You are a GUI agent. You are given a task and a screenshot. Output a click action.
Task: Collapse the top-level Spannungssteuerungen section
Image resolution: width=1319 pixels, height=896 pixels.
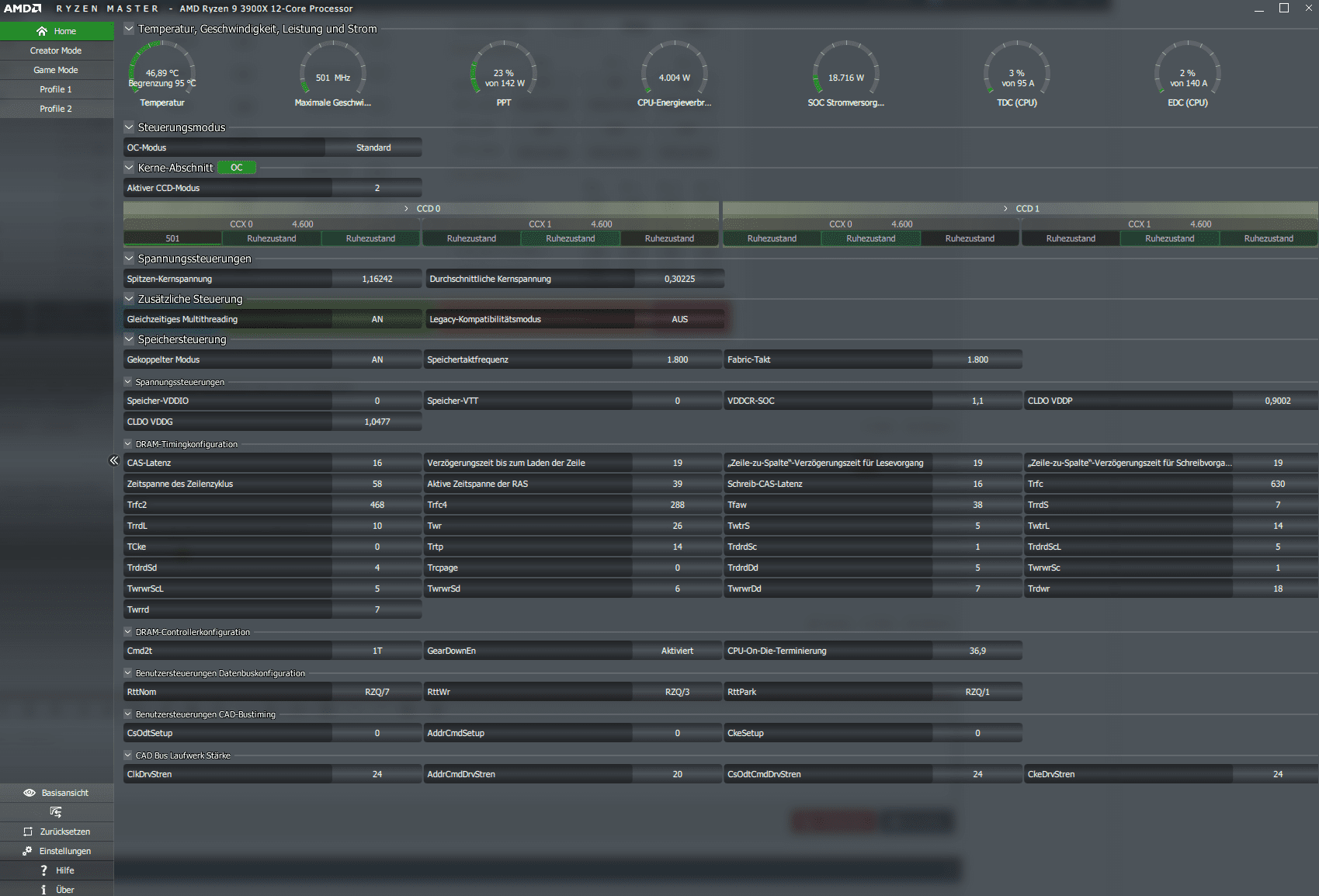coord(129,258)
